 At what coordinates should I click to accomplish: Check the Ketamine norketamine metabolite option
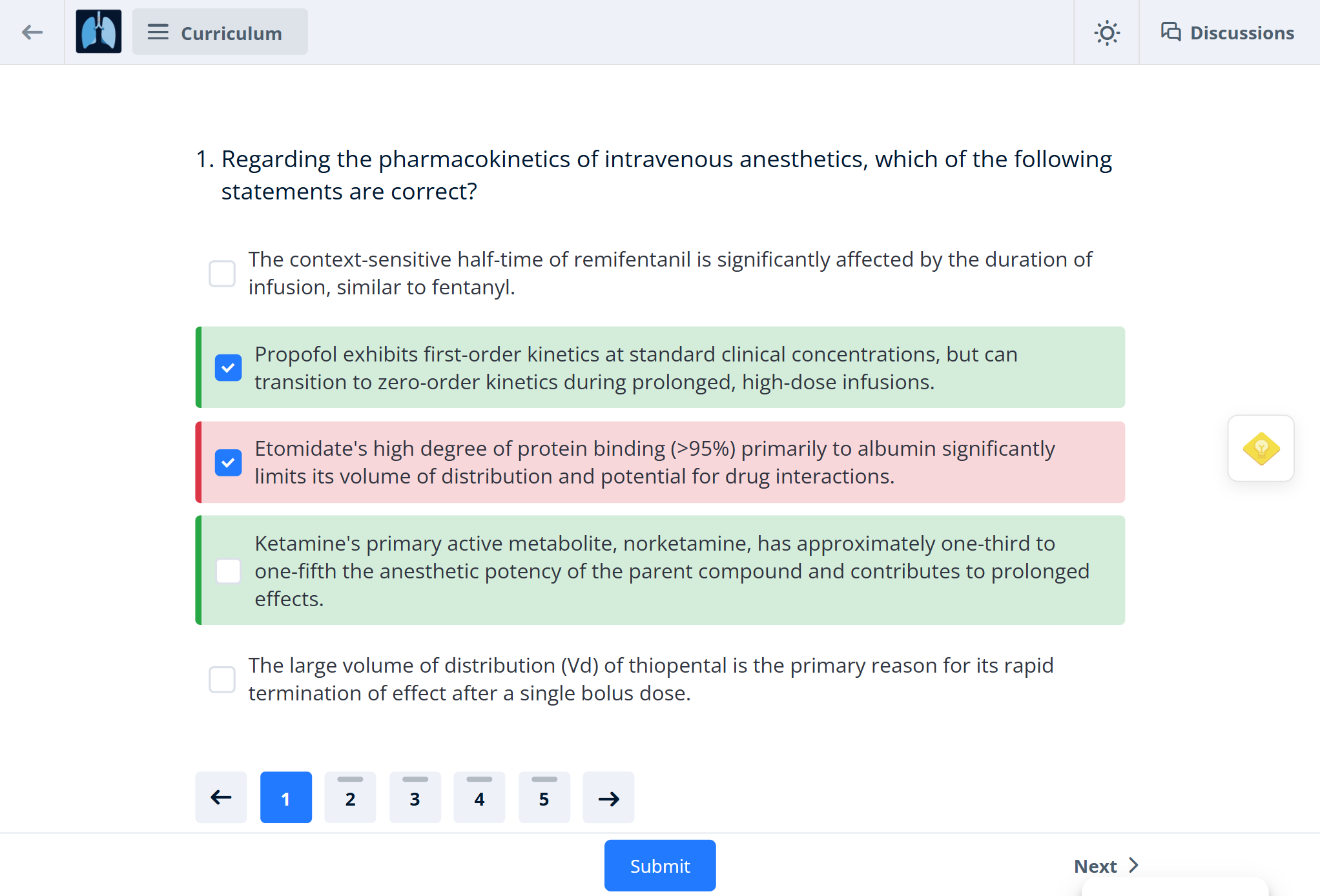(229, 571)
